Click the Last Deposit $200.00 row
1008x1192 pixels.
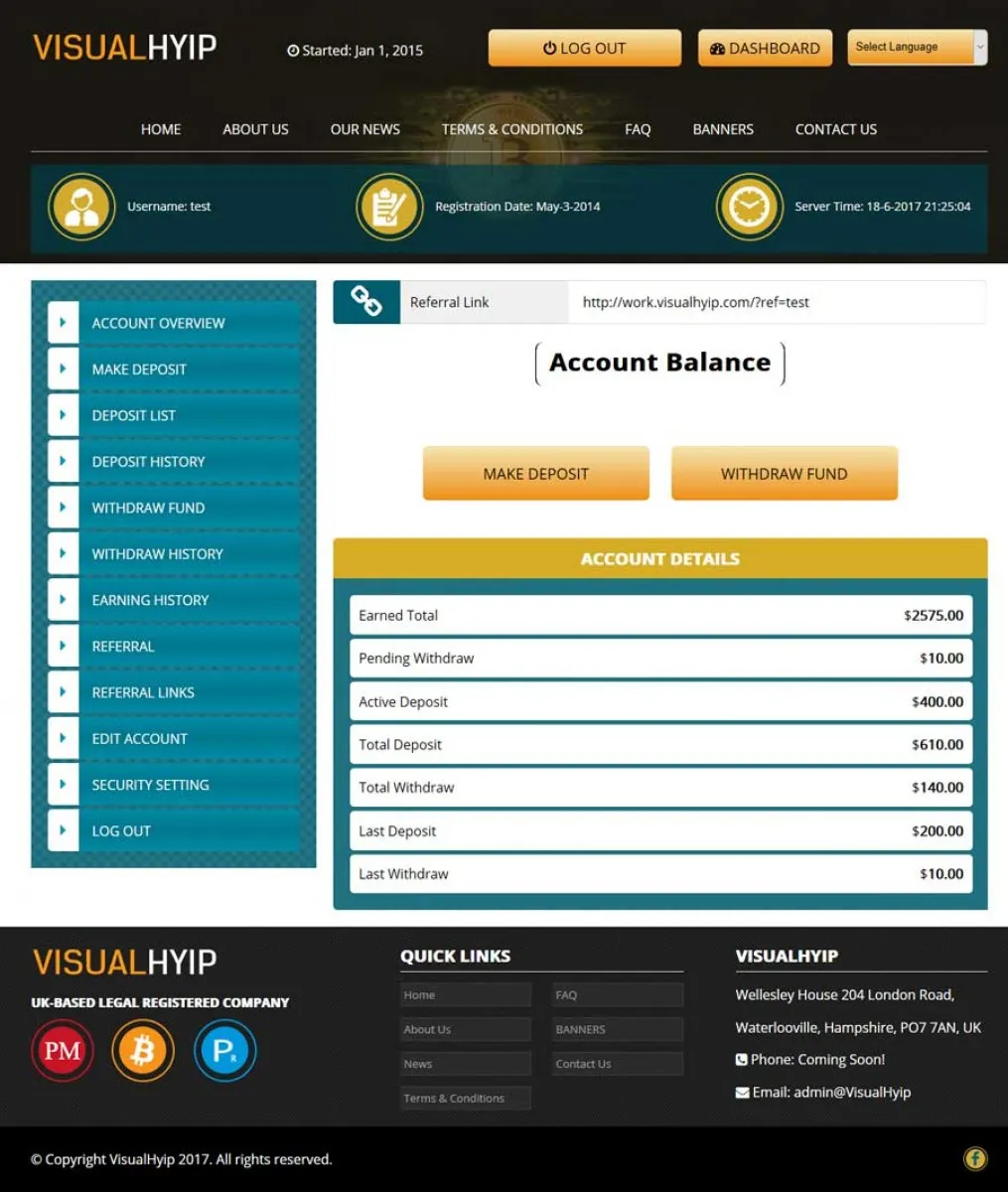click(660, 830)
